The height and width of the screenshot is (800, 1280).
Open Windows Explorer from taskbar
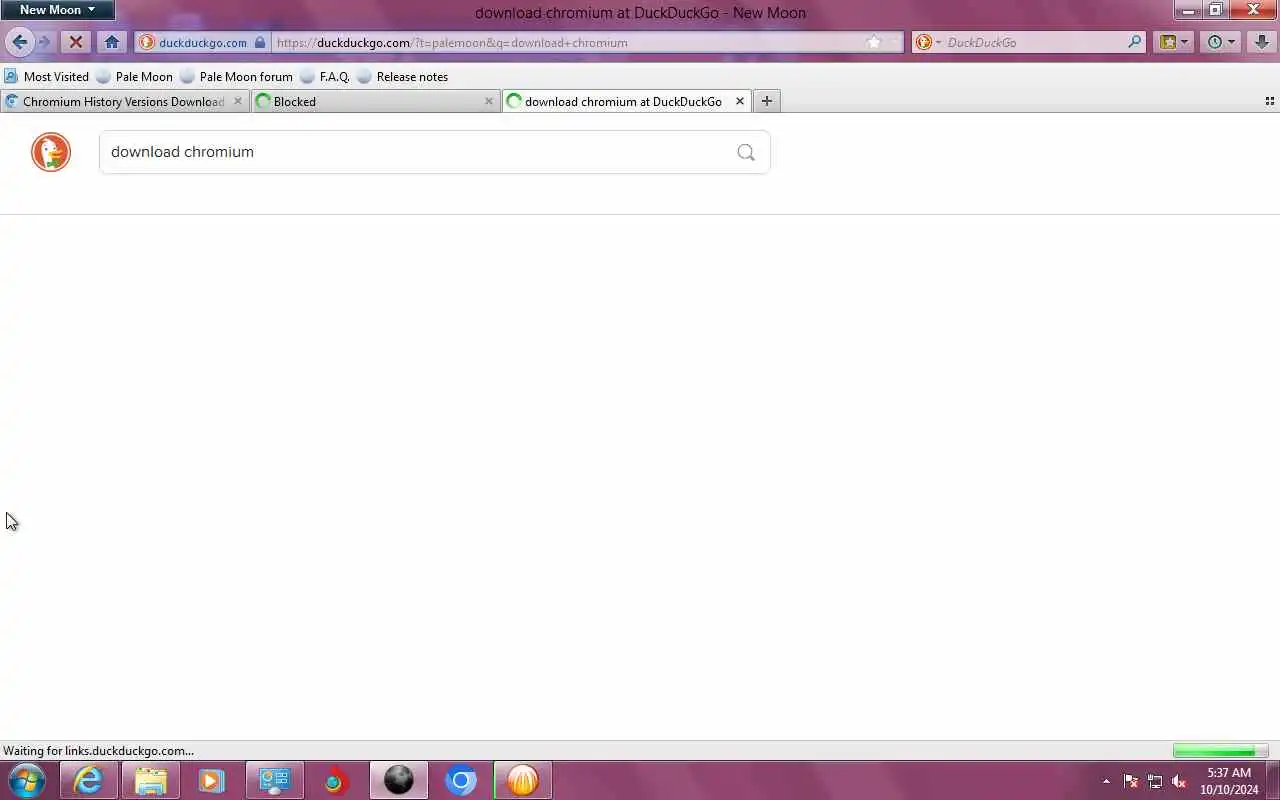(150, 780)
